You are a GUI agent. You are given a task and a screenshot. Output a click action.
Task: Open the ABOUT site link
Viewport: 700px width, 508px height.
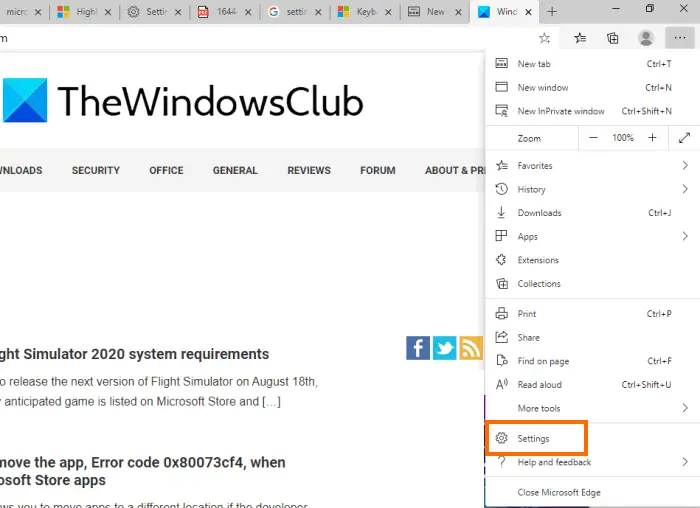coord(454,171)
